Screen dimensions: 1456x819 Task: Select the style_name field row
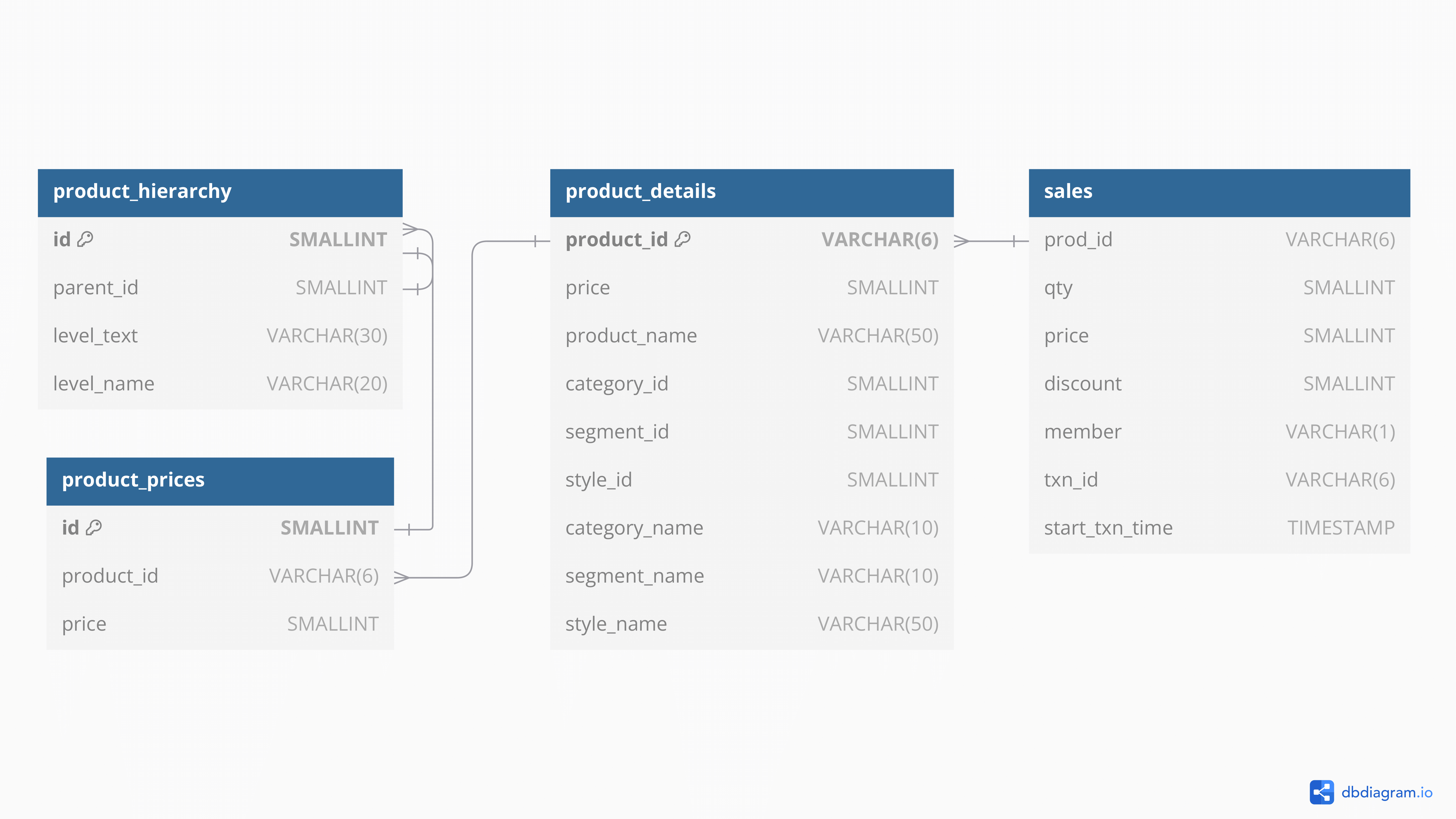click(x=751, y=624)
